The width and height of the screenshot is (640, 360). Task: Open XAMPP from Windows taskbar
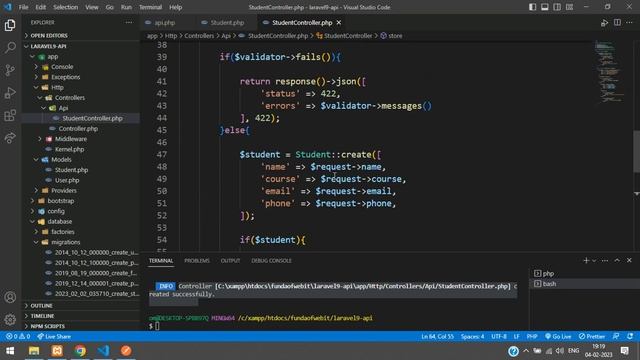tap(57, 351)
